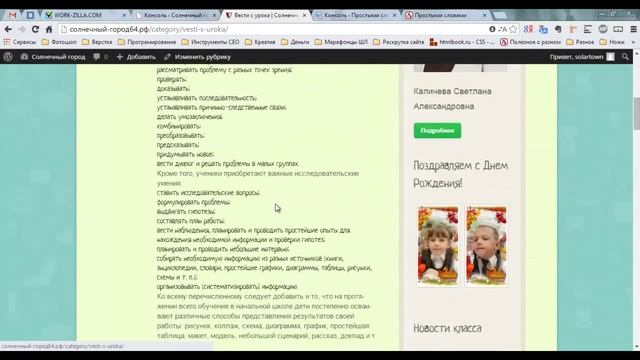Click the name Каличева Светлана Александровна

pos(452,98)
